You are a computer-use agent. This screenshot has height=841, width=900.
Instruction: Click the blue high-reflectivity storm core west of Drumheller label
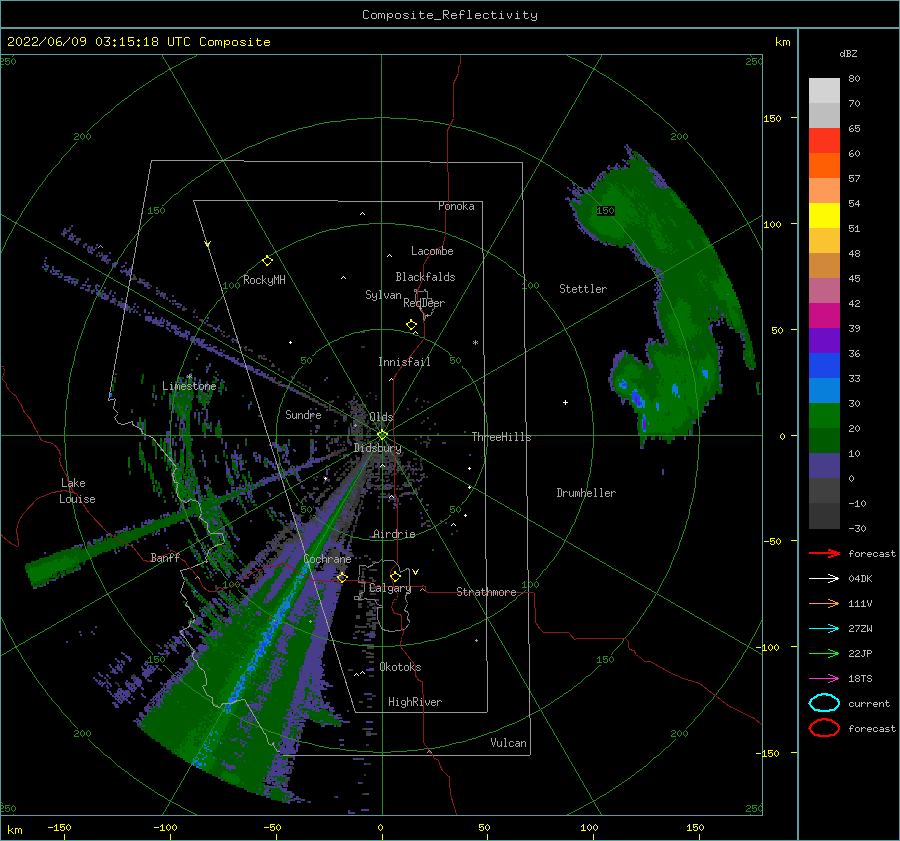point(637,397)
